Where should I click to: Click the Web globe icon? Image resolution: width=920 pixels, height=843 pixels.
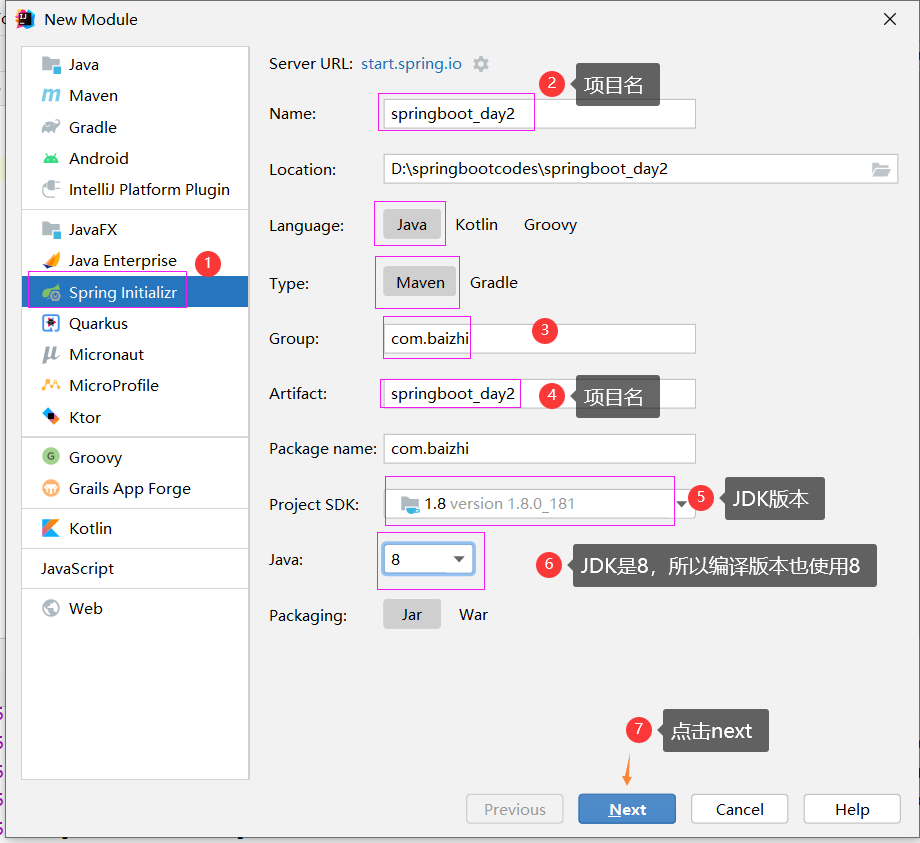(51, 608)
